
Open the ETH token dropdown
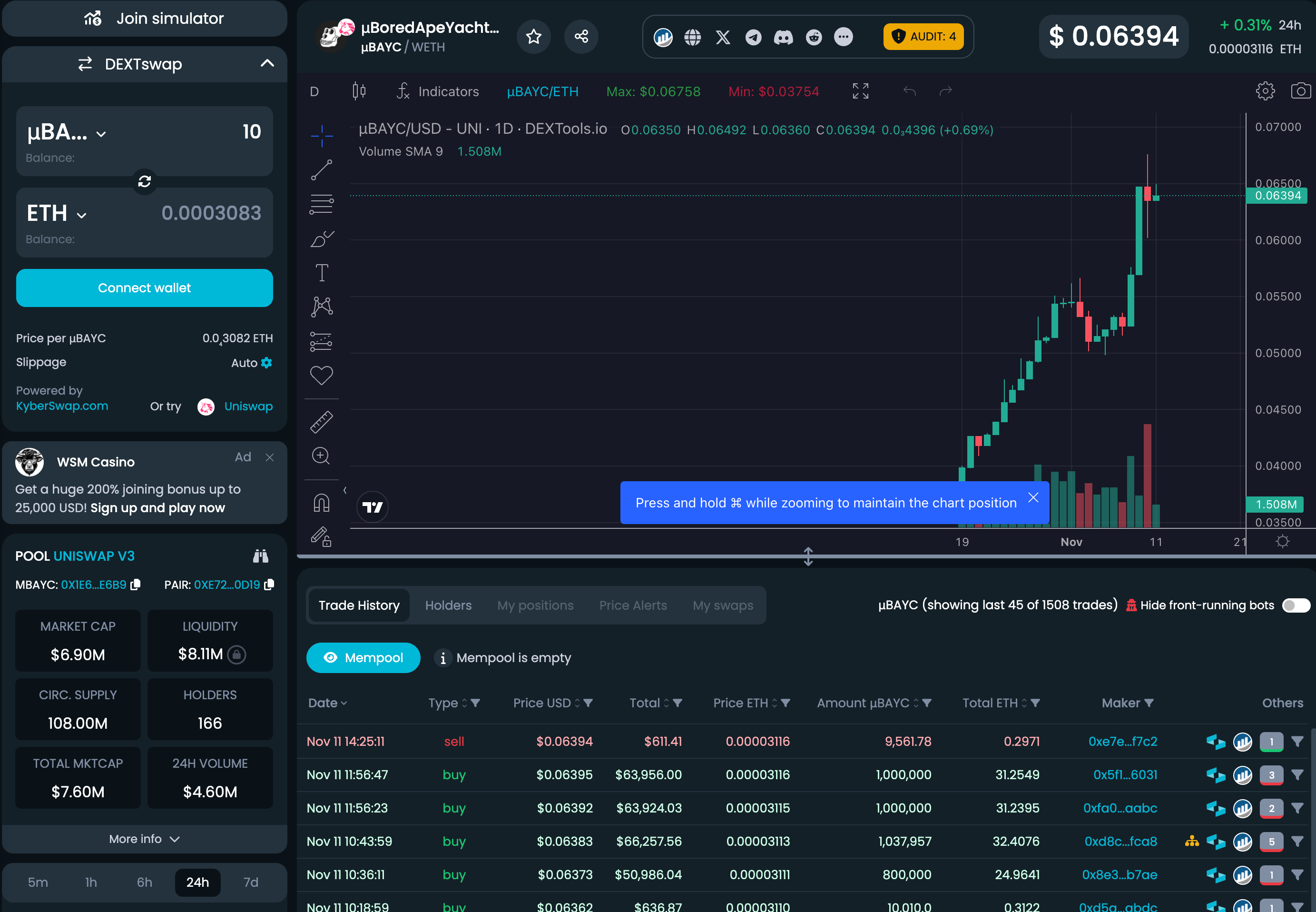(57, 214)
